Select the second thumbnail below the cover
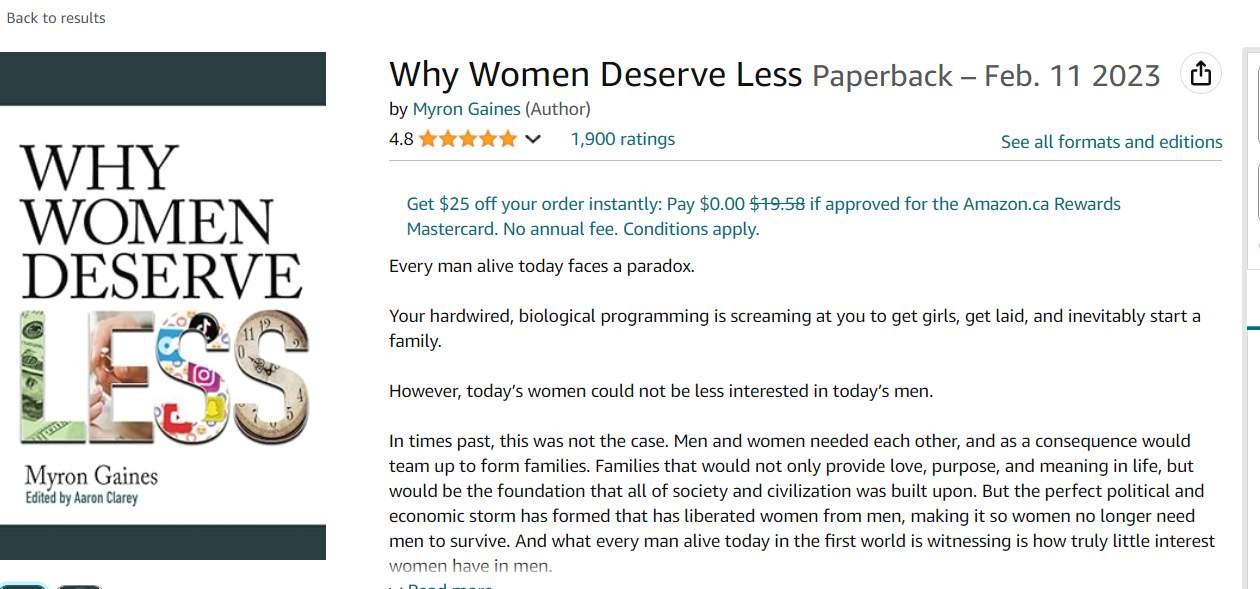1260x589 pixels. pos(78,586)
